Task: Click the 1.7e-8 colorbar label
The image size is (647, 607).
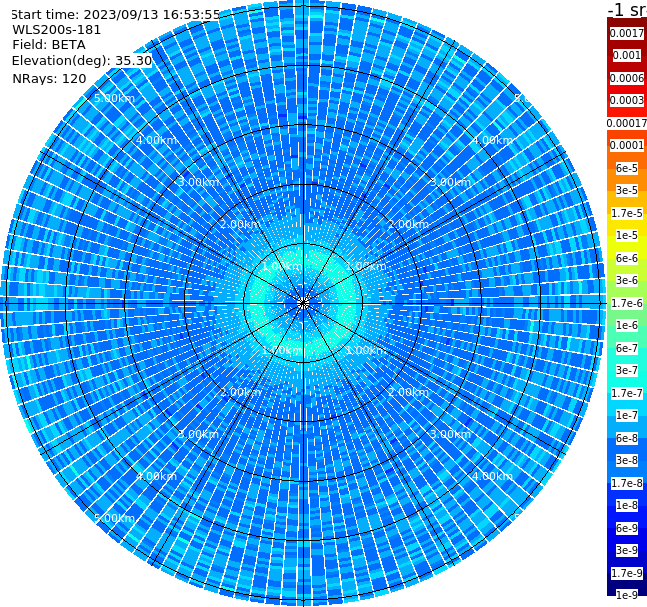Action: click(627, 483)
